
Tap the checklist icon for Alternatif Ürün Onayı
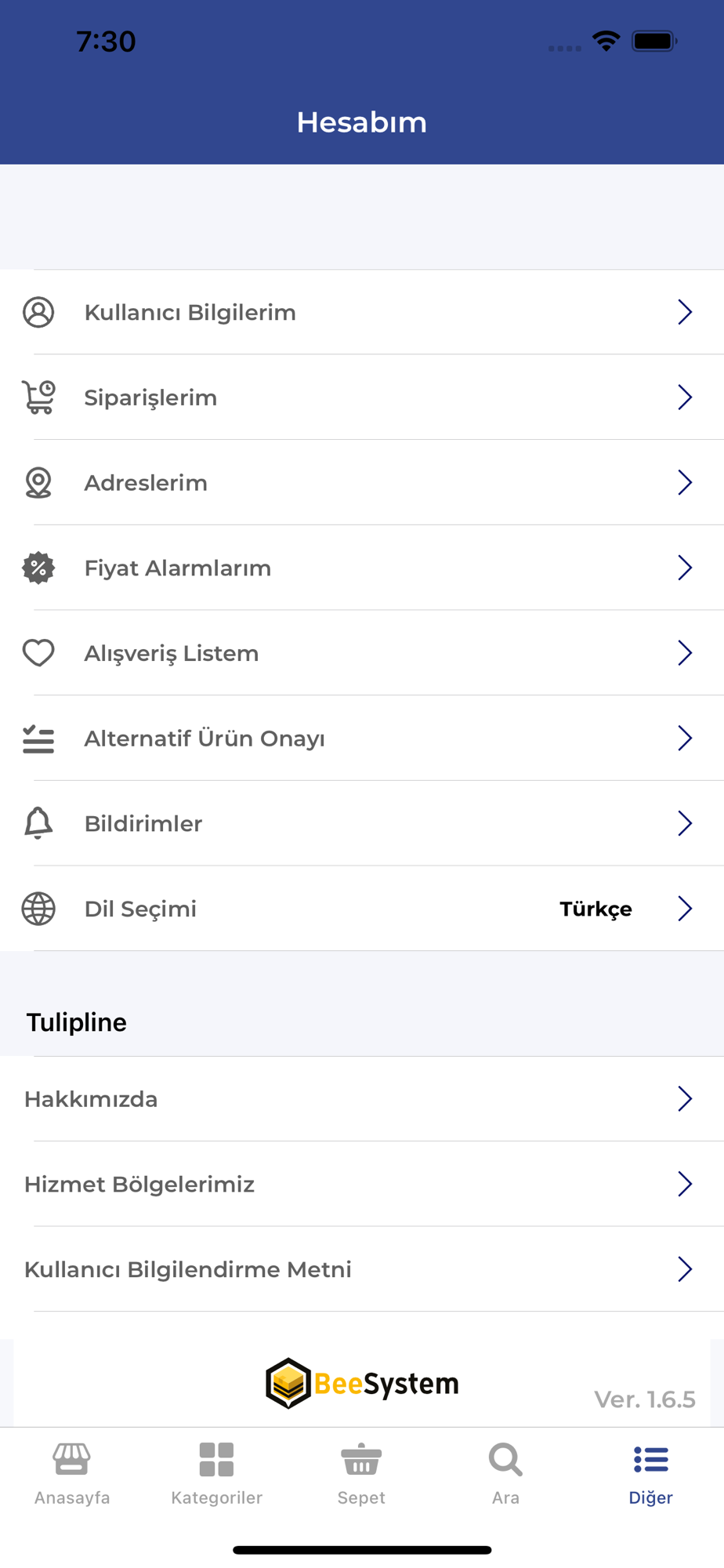pyautogui.click(x=38, y=739)
